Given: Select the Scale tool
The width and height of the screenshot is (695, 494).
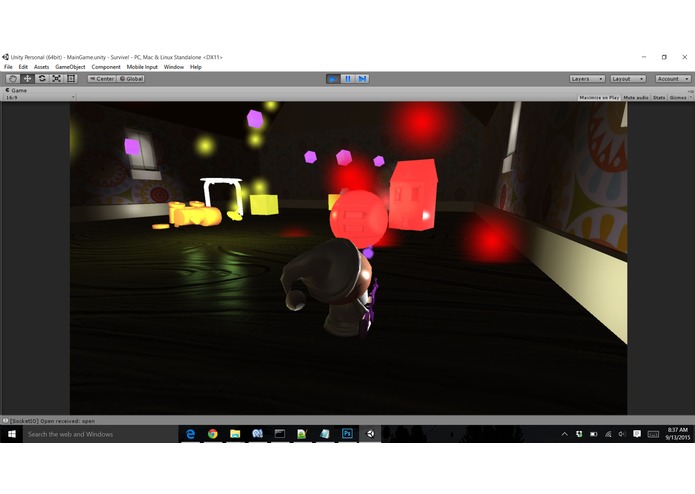Looking at the screenshot, I should [x=57, y=79].
